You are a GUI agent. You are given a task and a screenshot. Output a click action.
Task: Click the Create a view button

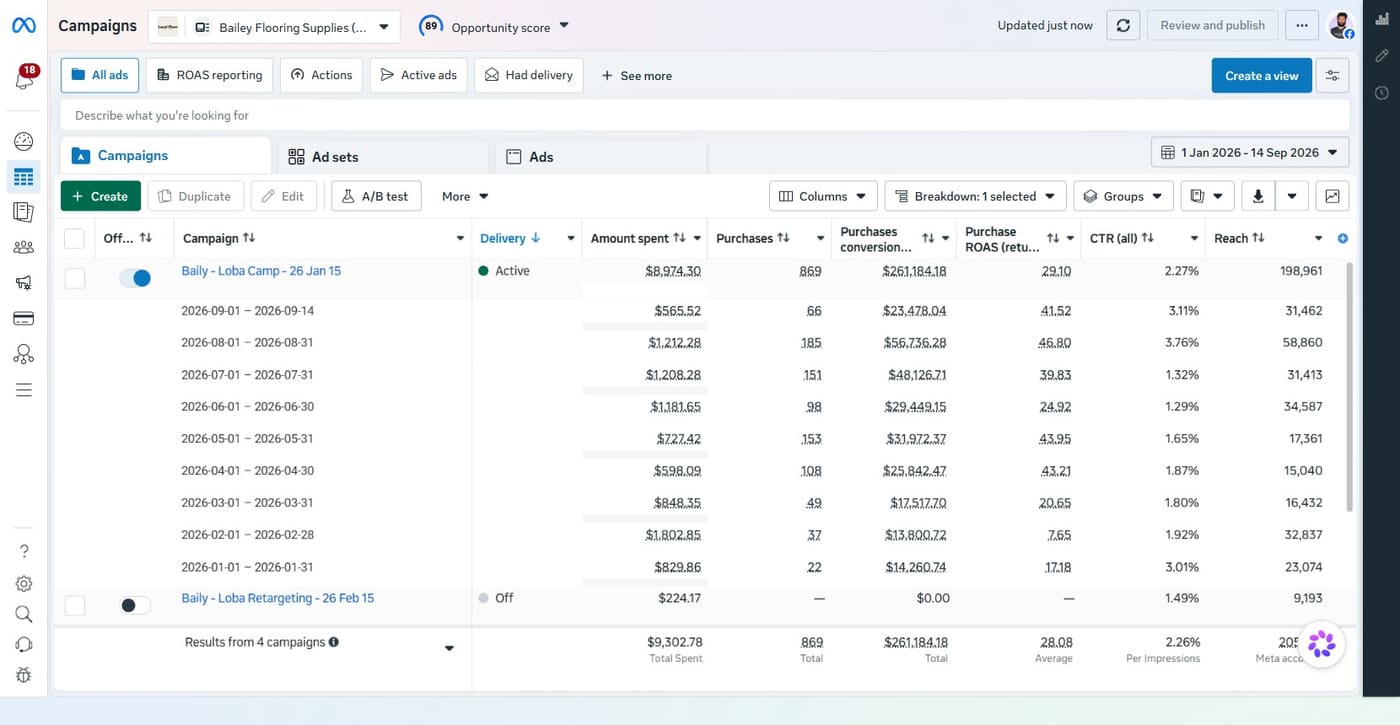(x=1261, y=76)
